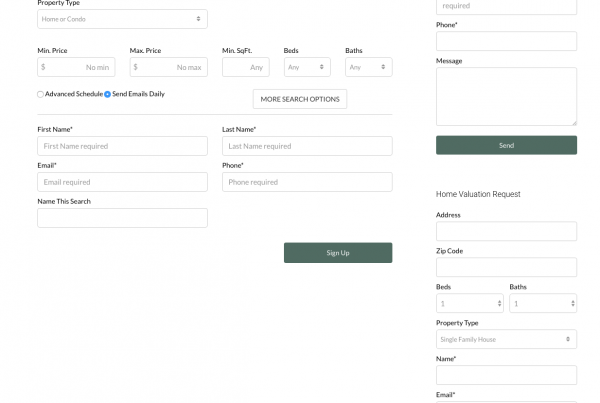Expand the search Beds 'Any' dropdown
This screenshot has width=600, height=403.
306,67
